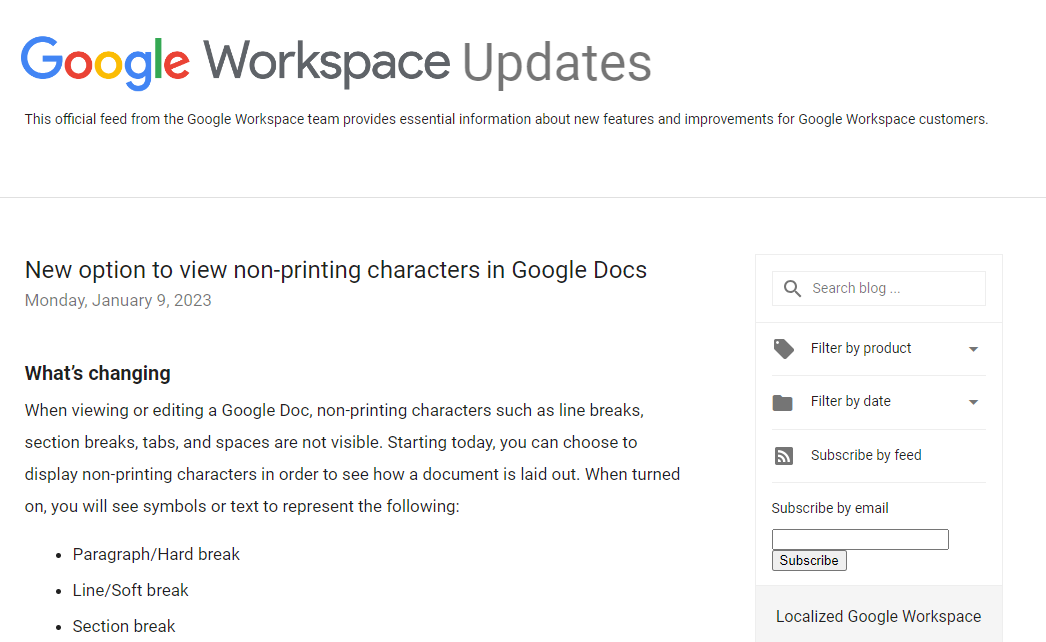Click the Subscribe by feed entry
1046x642 pixels.
point(865,455)
